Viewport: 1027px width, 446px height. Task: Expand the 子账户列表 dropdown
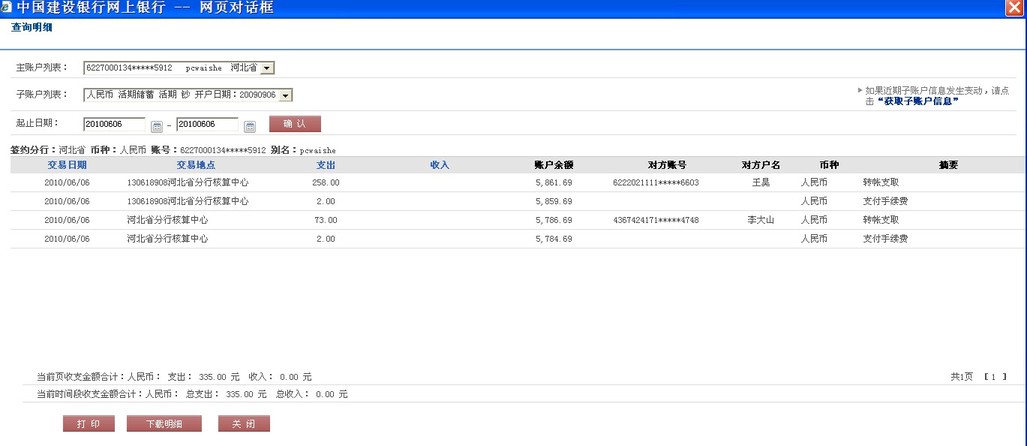[x=286, y=95]
